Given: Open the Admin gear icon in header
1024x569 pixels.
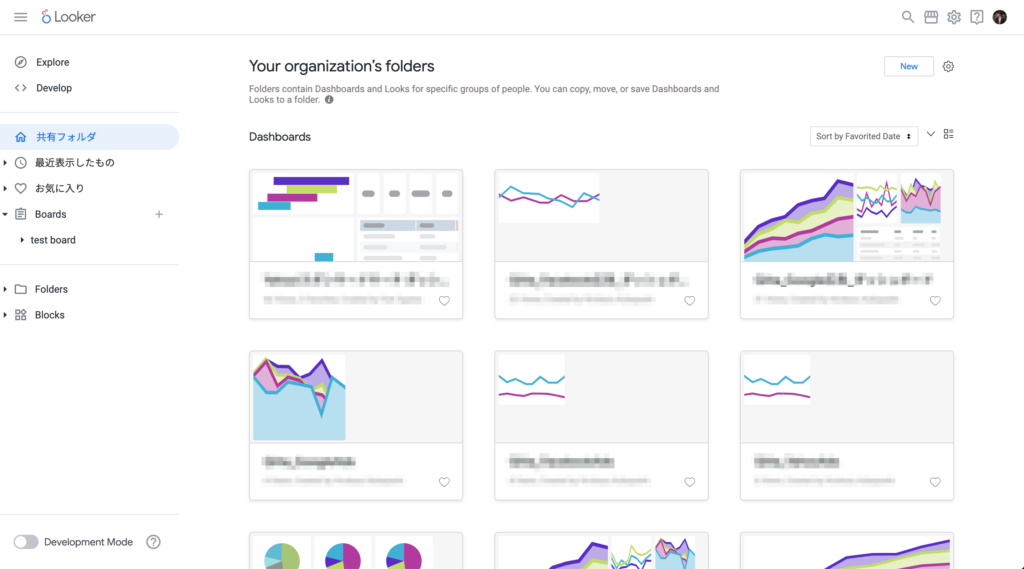Looking at the screenshot, I should click(x=954, y=17).
